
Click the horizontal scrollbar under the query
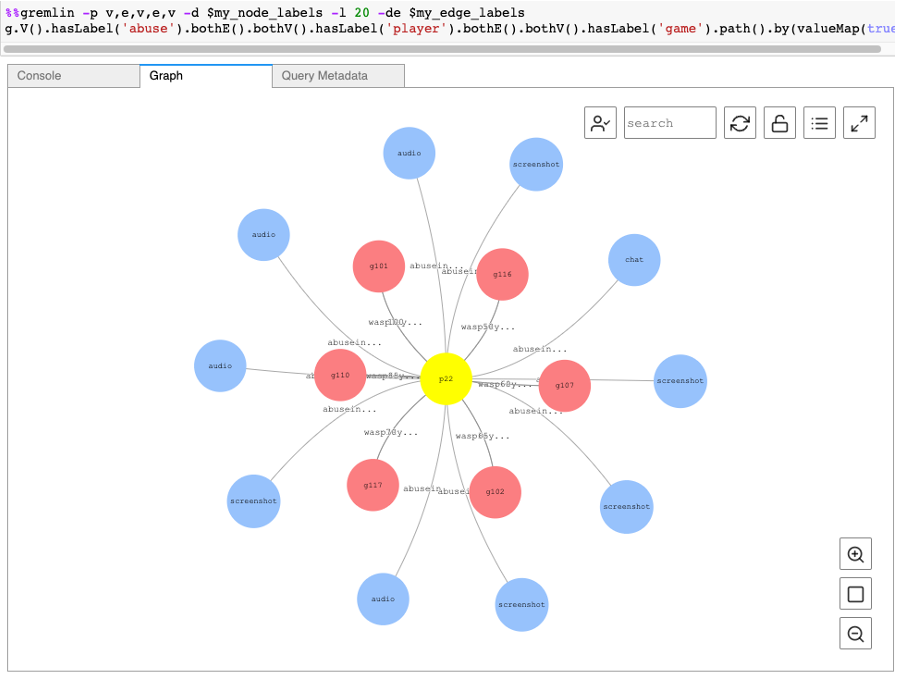442,49
